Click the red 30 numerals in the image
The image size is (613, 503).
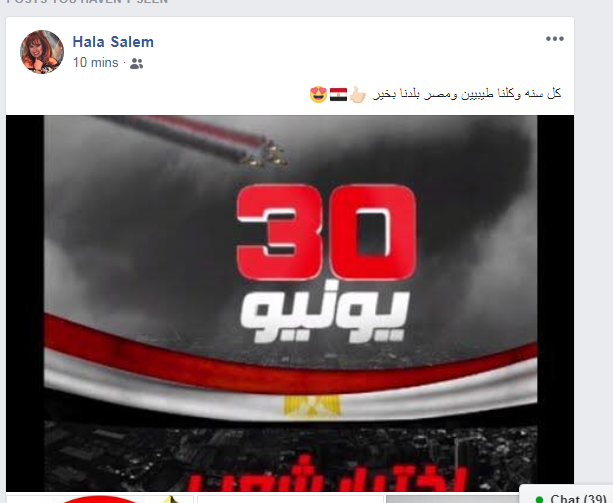pos(326,232)
